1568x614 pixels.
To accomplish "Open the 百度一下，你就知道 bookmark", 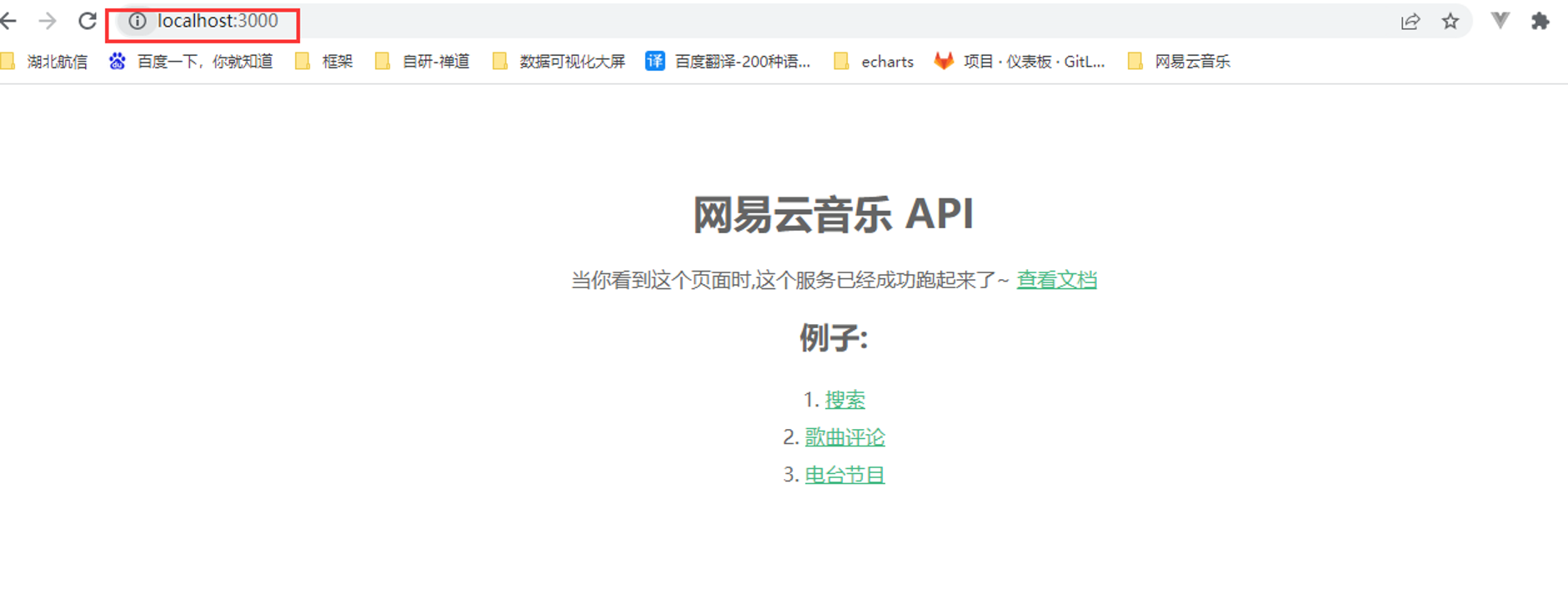I will click(191, 62).
